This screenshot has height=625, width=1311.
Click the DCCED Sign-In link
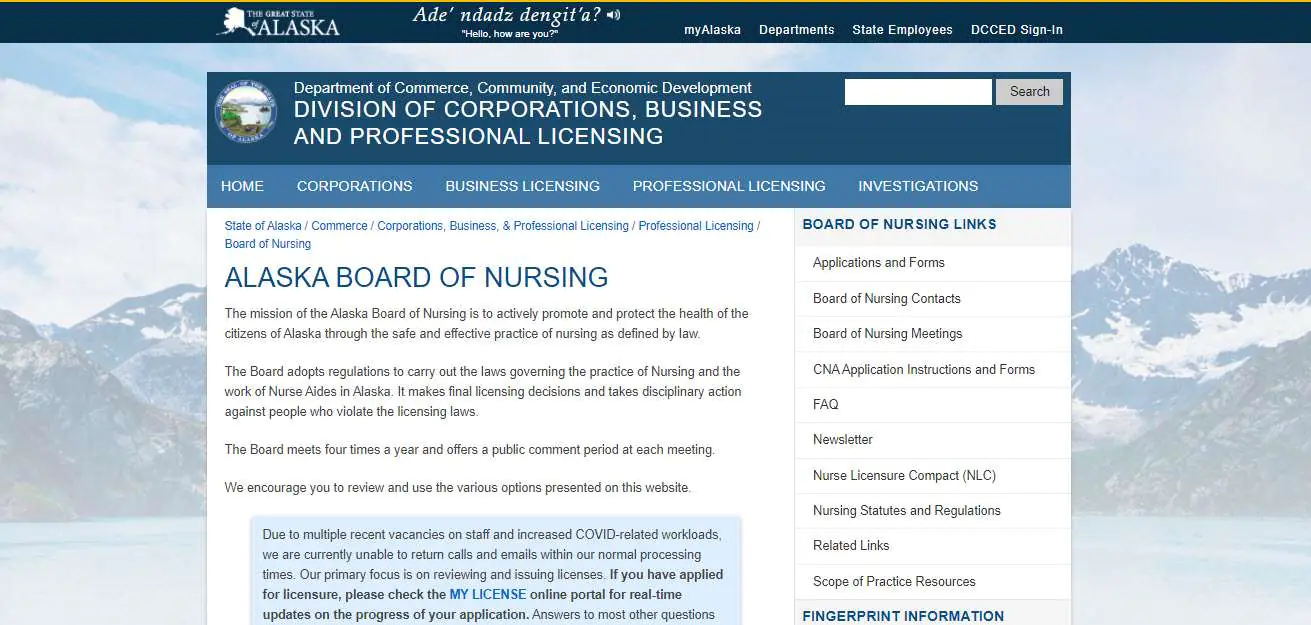coord(1016,29)
